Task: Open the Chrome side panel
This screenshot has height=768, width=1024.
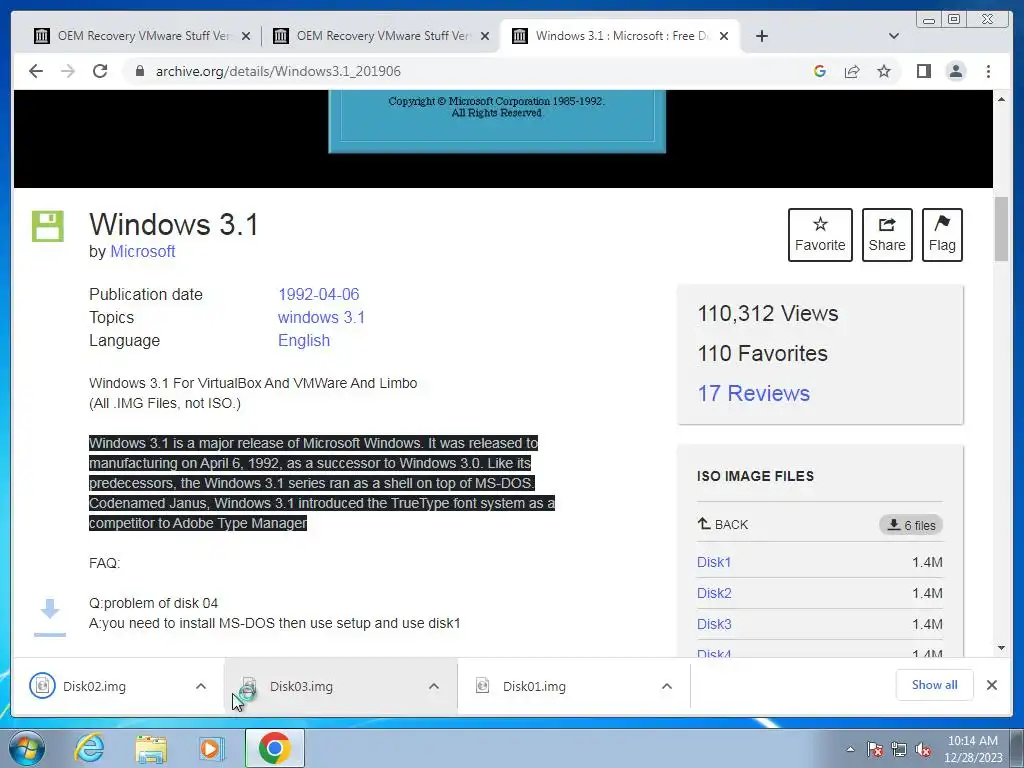Action: [923, 71]
